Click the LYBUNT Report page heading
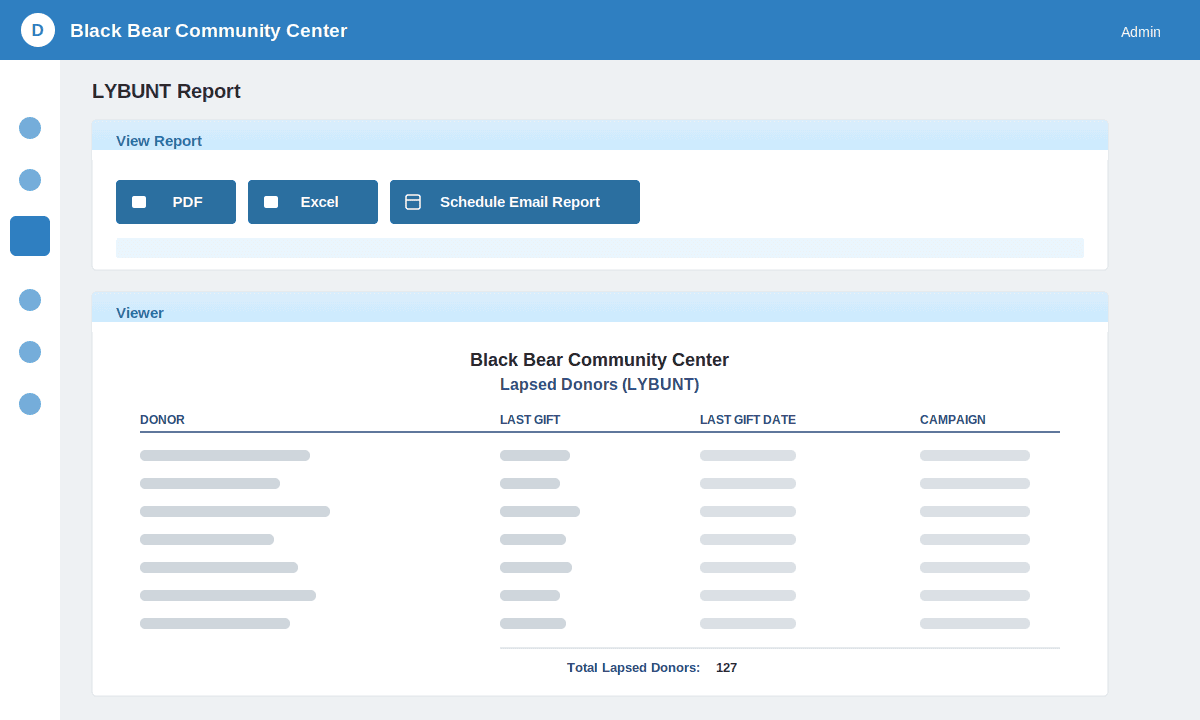Viewport: 1200px width, 720px height. 166,91
